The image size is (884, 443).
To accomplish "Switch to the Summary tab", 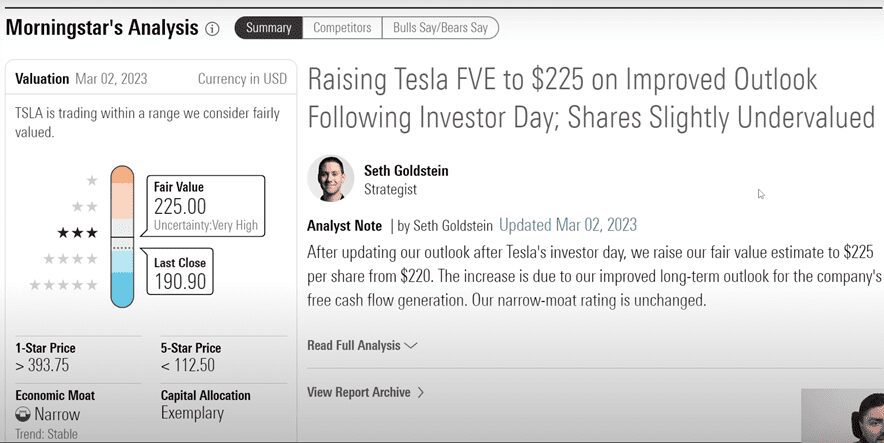I will coord(268,28).
